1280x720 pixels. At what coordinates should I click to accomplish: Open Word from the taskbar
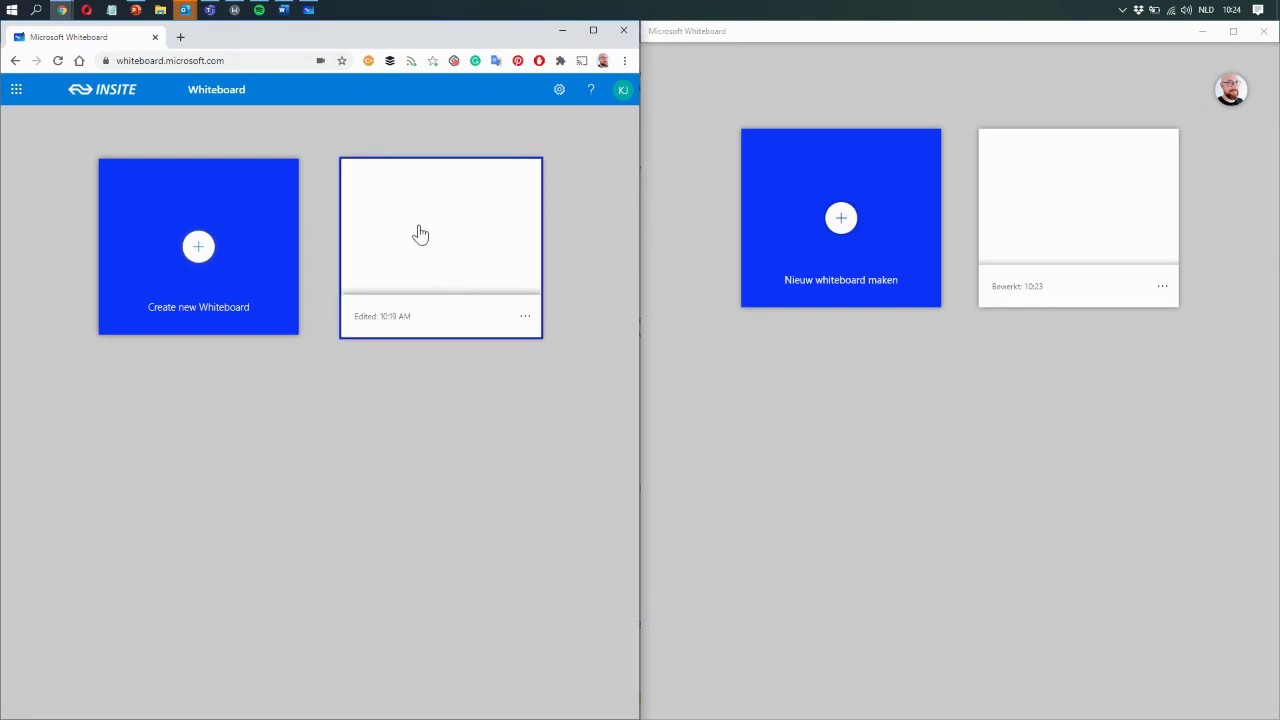(284, 10)
